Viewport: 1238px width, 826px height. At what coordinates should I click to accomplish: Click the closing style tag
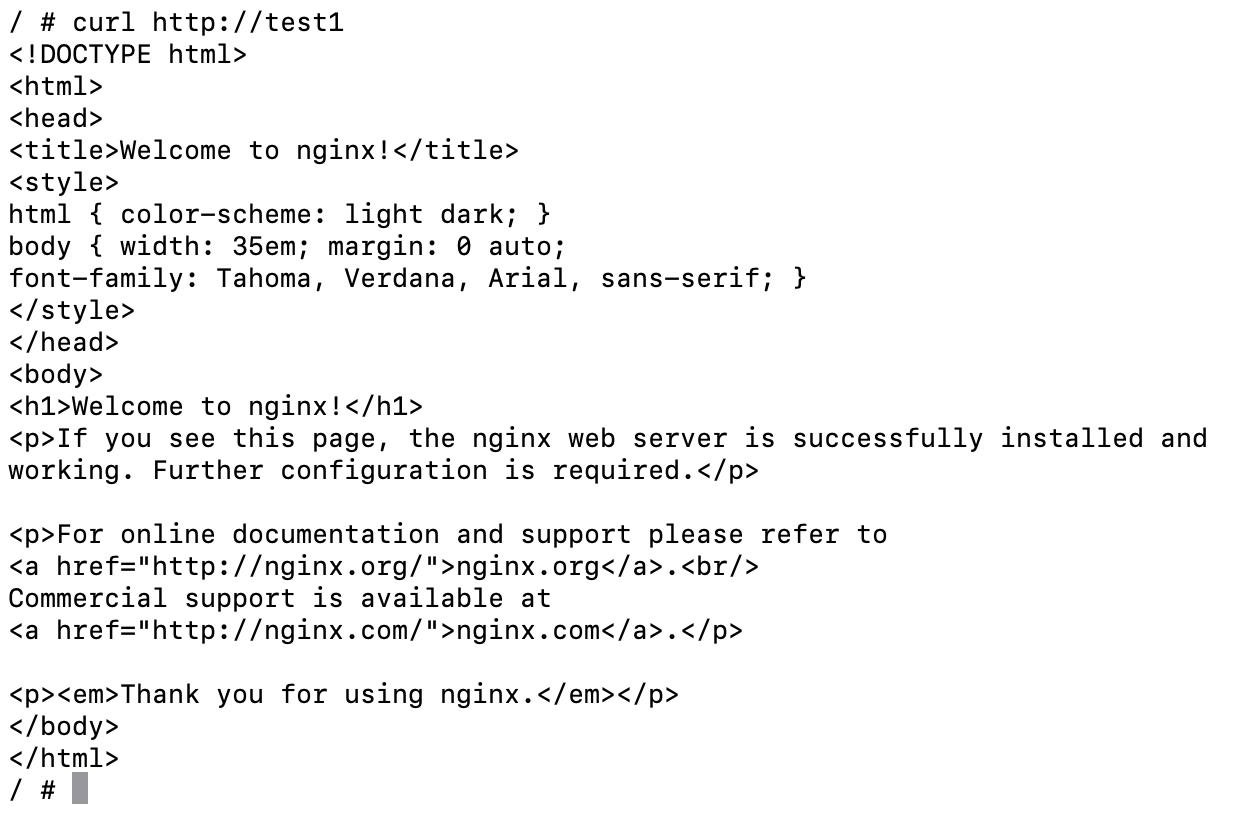[x=72, y=310]
